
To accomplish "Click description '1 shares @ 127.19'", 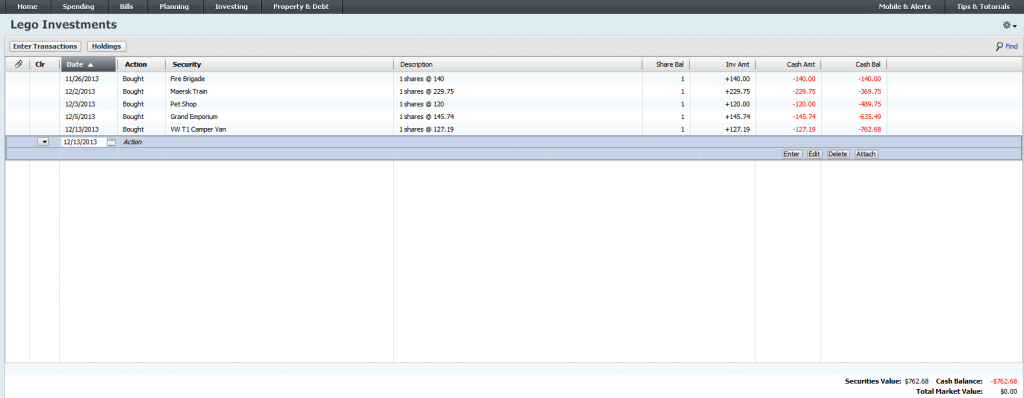I will click(x=426, y=129).
